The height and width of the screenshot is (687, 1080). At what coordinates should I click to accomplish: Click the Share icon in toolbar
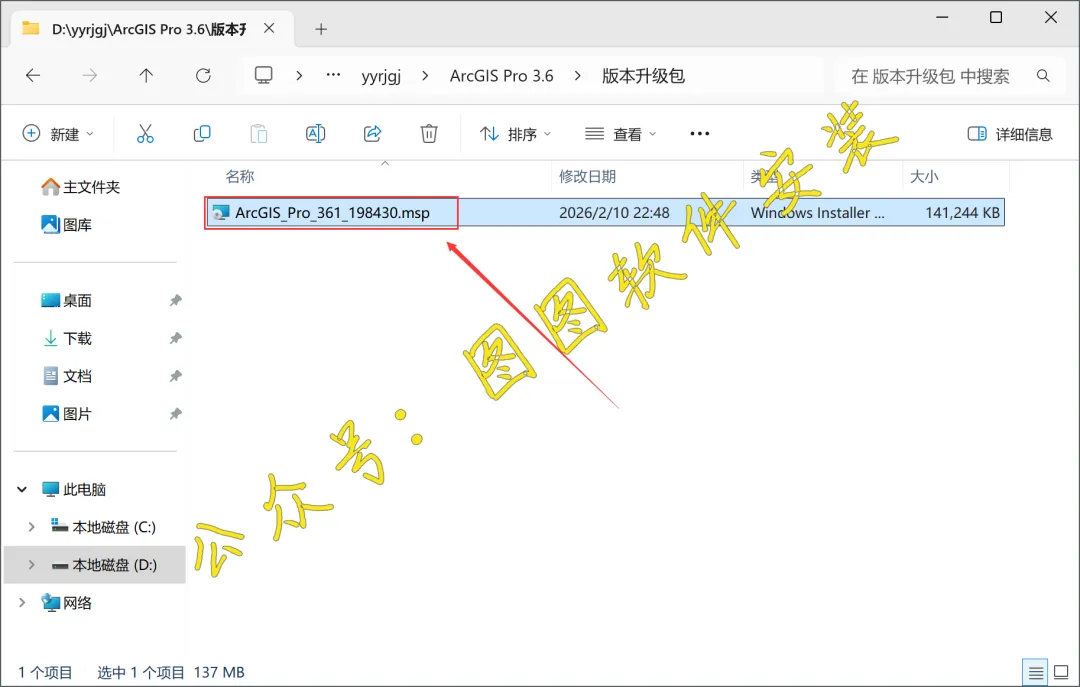click(x=373, y=134)
